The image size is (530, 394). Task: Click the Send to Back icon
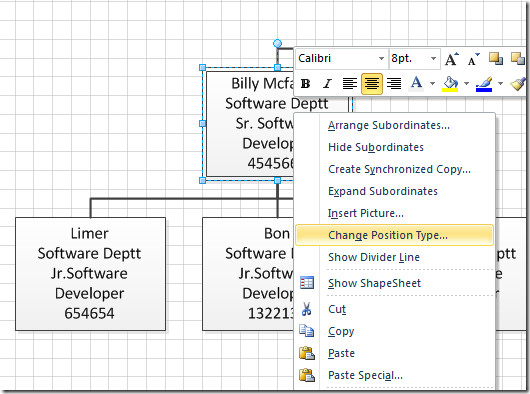click(x=518, y=58)
